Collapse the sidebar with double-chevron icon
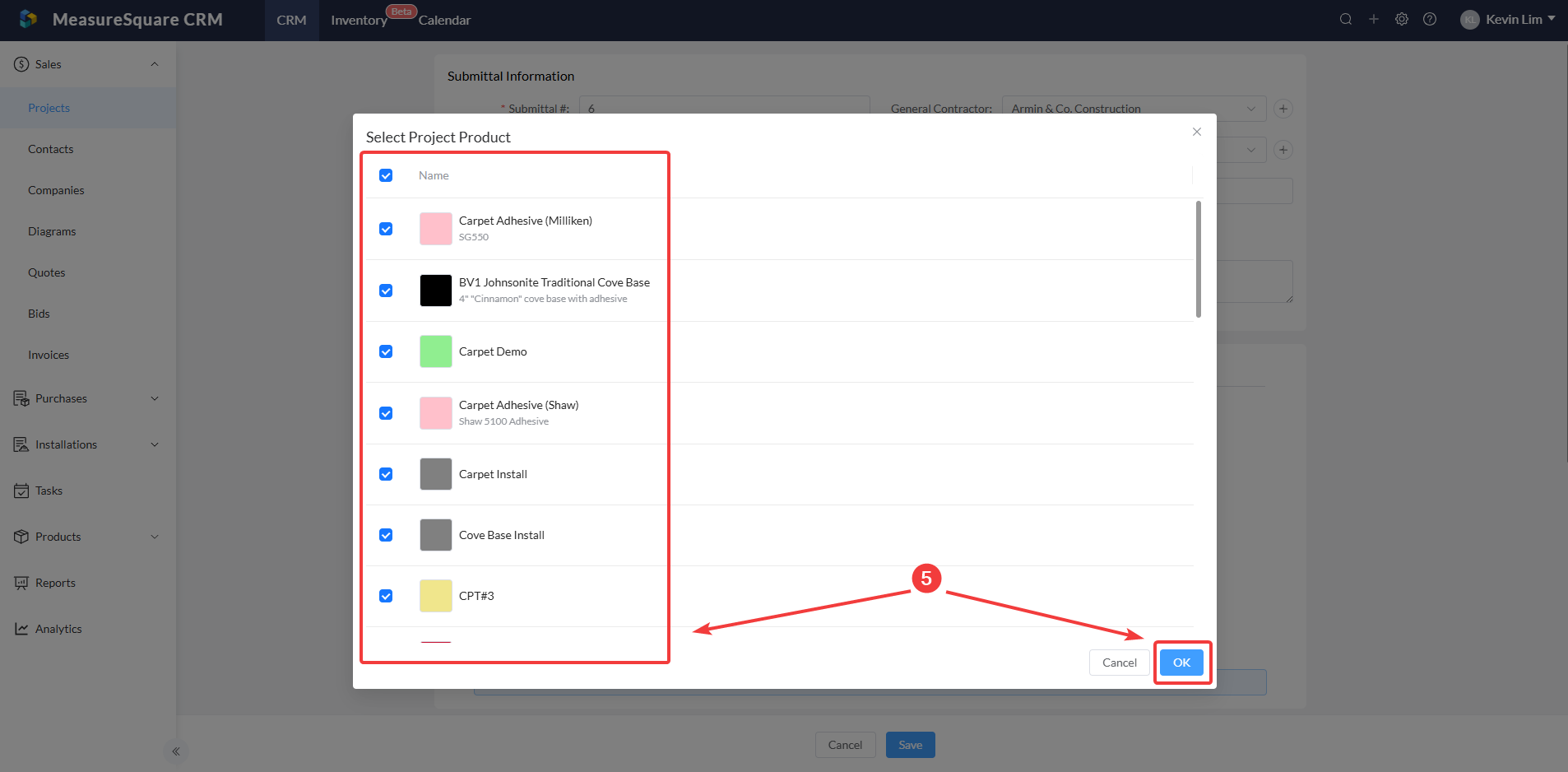This screenshot has width=1568, height=772. coord(176,751)
